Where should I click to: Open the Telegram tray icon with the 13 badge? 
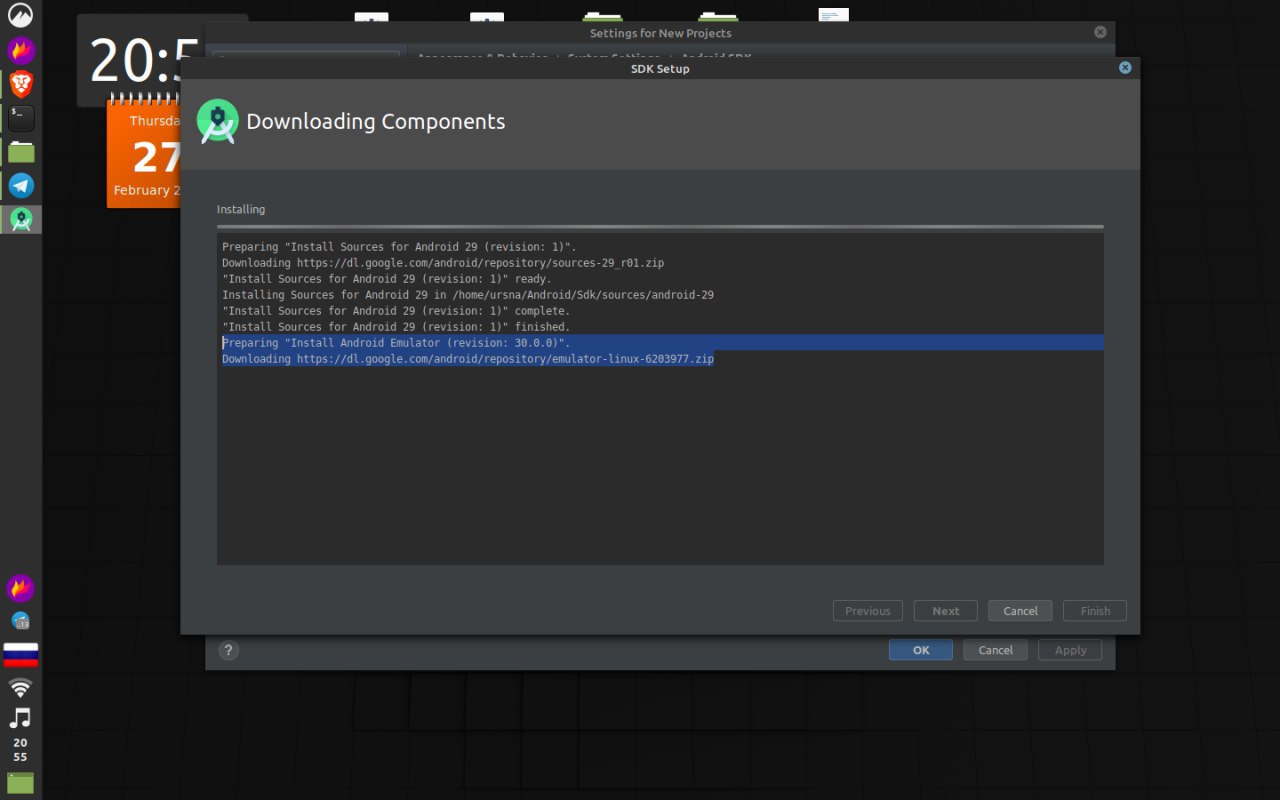click(x=20, y=621)
